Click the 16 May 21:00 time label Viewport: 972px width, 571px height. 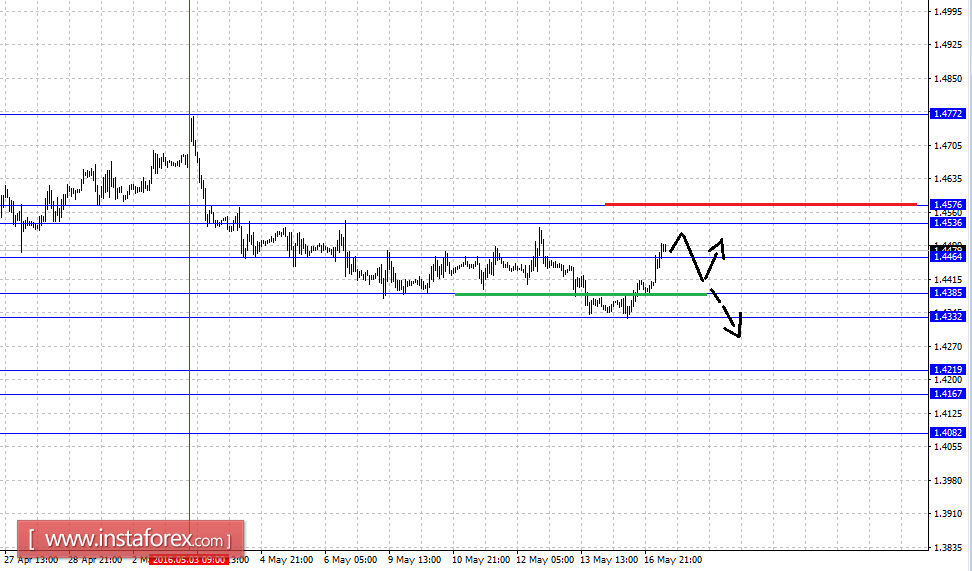point(673,560)
